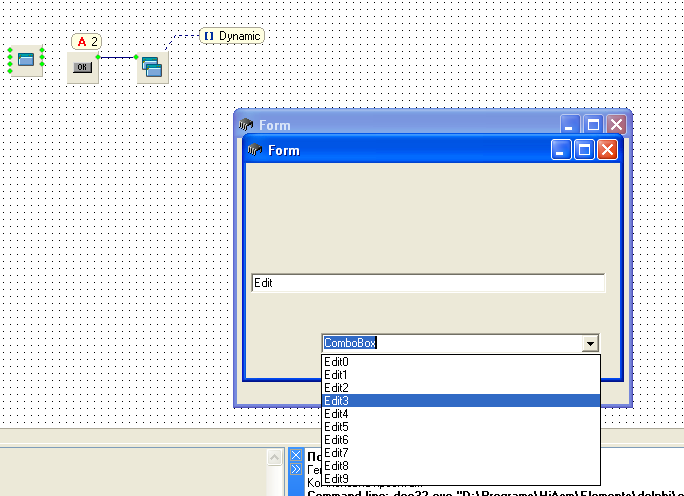
Task: Select the MainForm window element icon
Action: (x=26, y=60)
